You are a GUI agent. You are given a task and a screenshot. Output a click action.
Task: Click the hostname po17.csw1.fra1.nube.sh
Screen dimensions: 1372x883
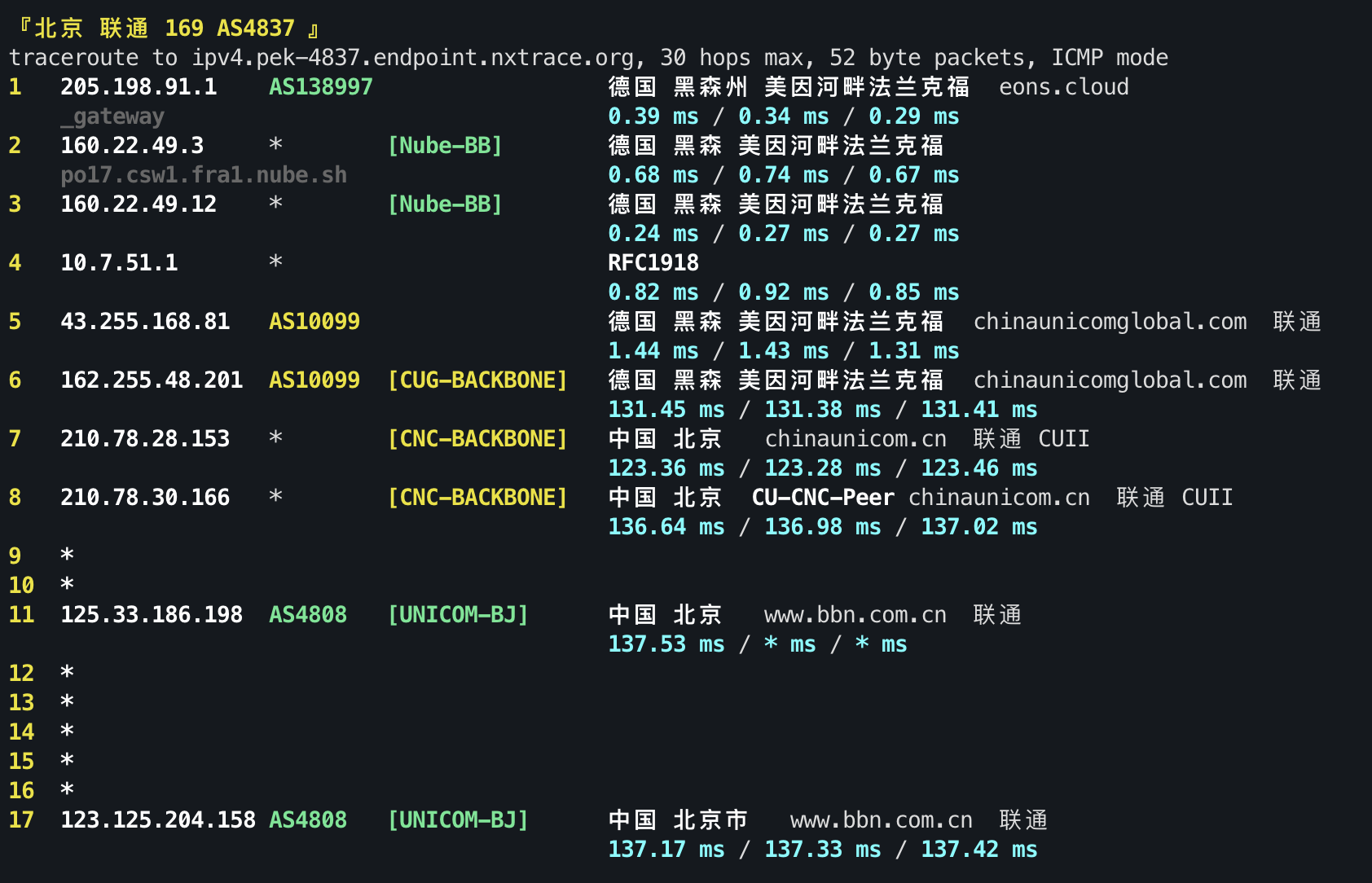coord(202,174)
